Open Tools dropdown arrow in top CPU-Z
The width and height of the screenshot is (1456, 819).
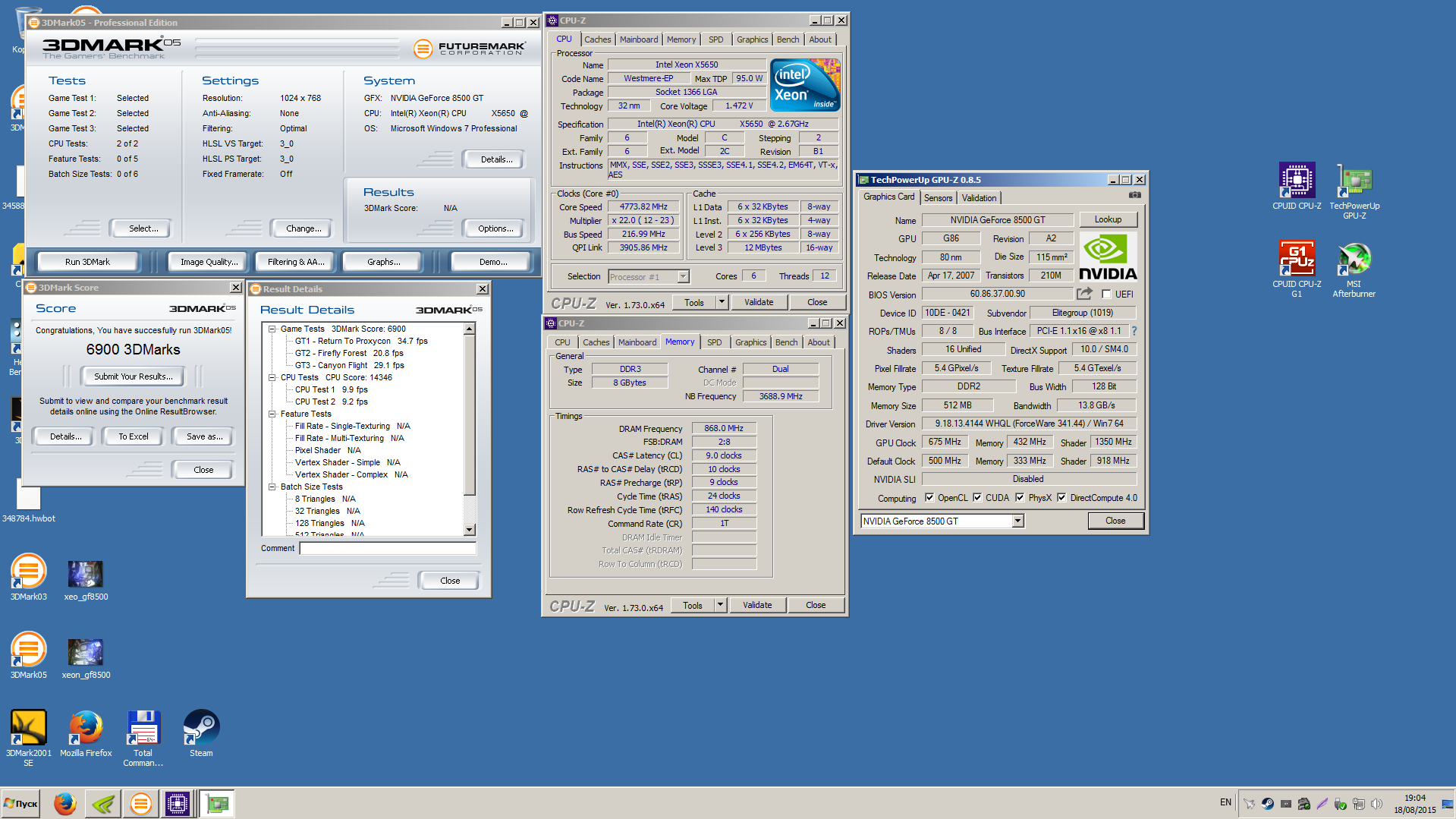722,302
